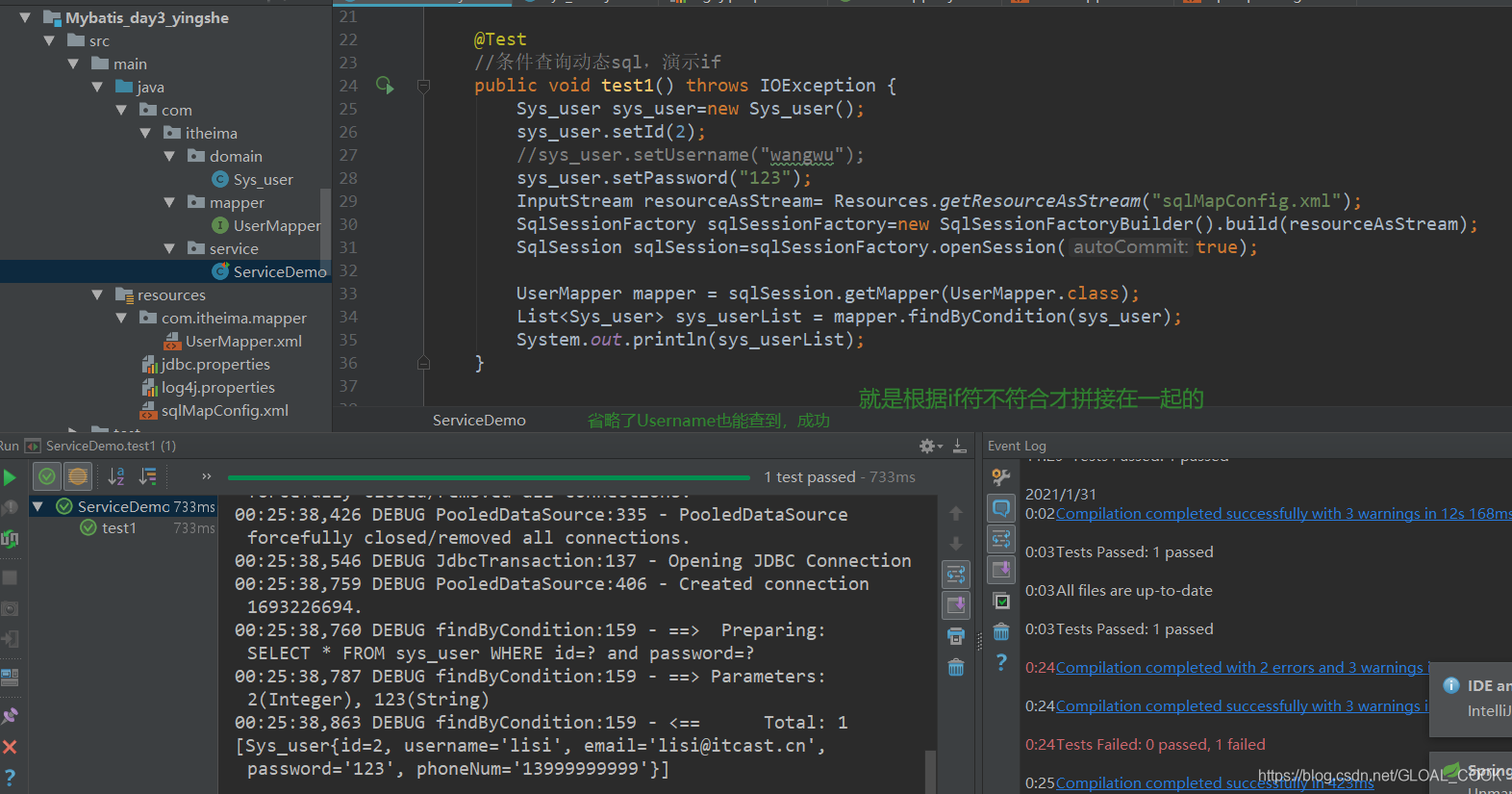Collapse the main folder
This screenshot has width=1512, height=794.
coord(73,64)
